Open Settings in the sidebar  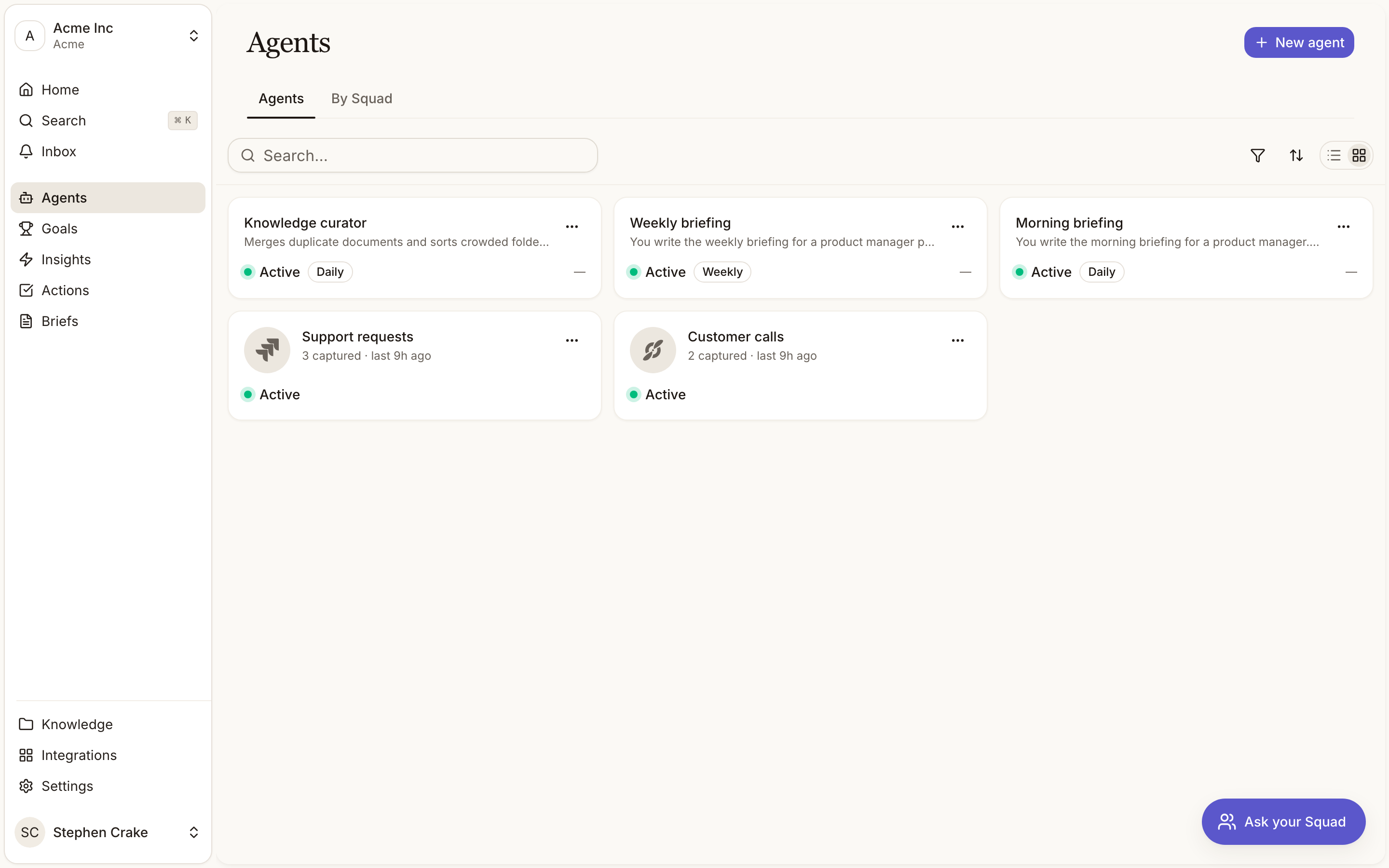[x=108, y=786]
